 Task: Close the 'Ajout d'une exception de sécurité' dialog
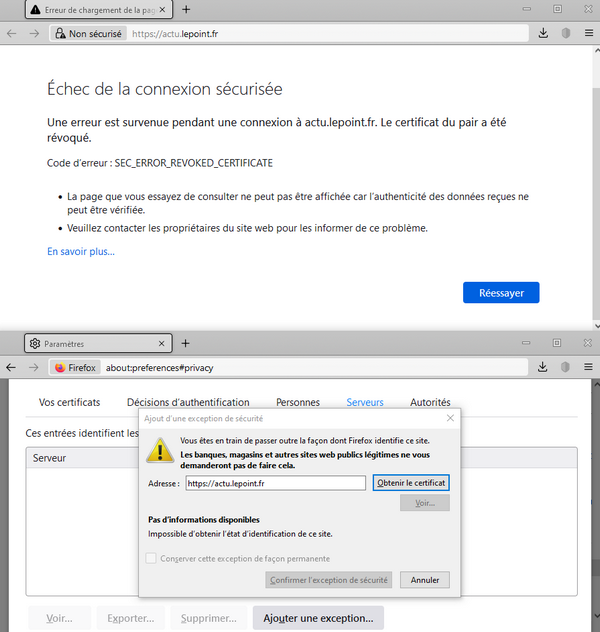tap(450, 418)
